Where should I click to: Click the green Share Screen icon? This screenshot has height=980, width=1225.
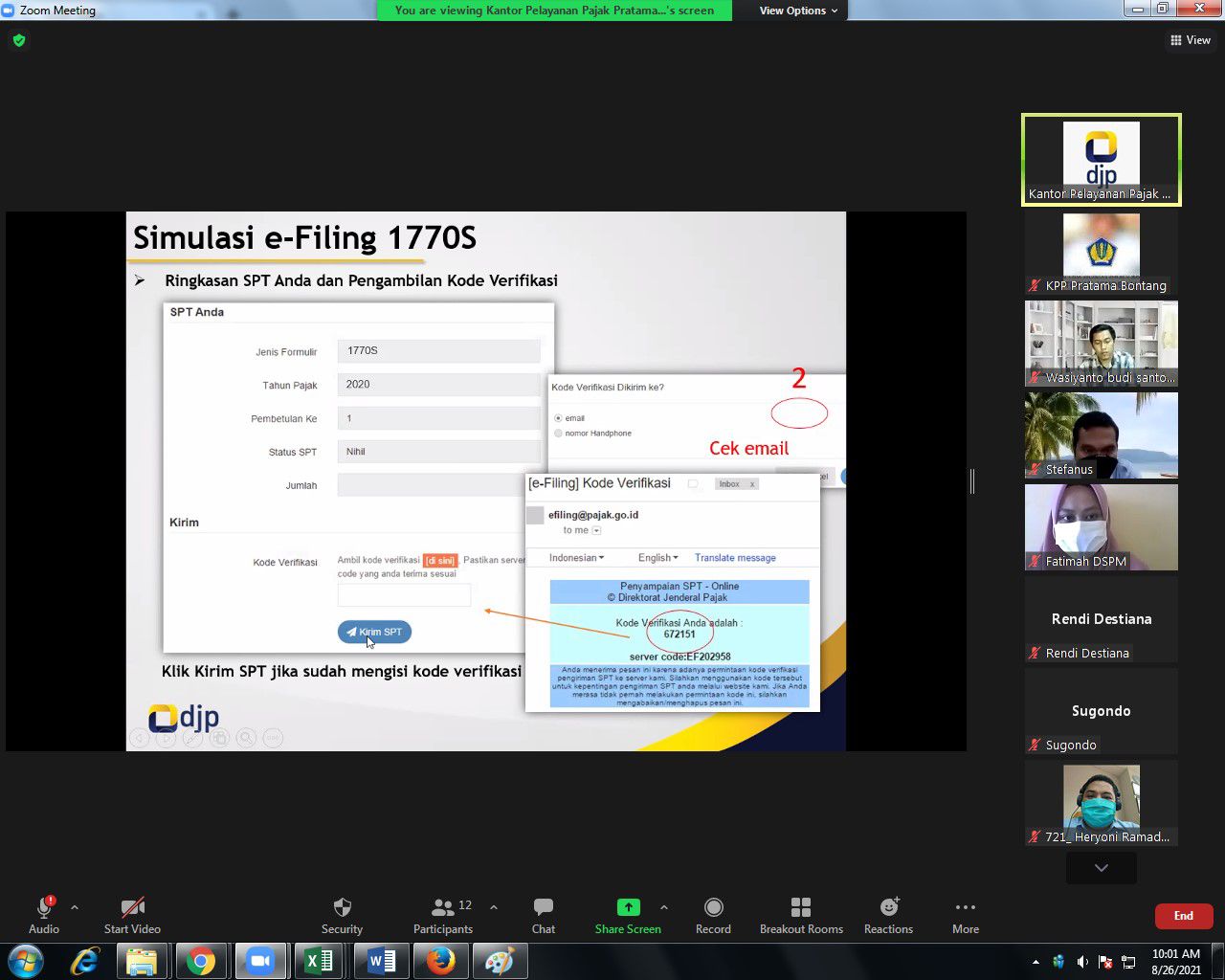pos(628,907)
